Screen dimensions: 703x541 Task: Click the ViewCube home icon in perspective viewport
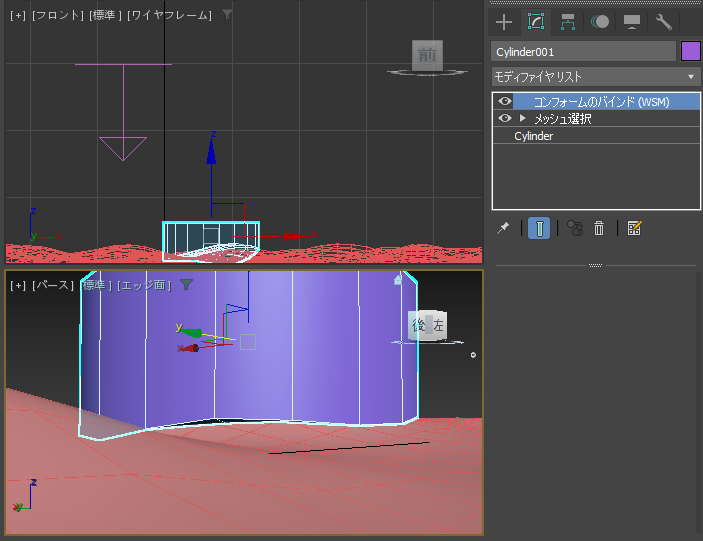pyautogui.click(x=398, y=280)
